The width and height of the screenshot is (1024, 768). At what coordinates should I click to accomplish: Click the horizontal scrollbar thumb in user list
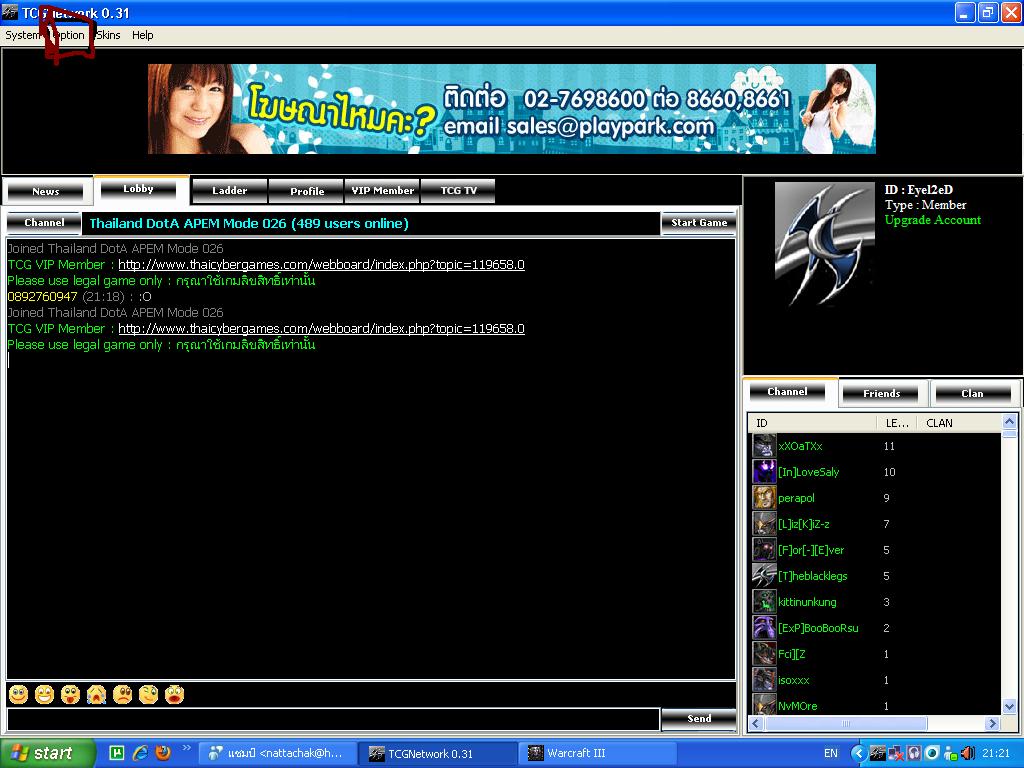coord(846,723)
